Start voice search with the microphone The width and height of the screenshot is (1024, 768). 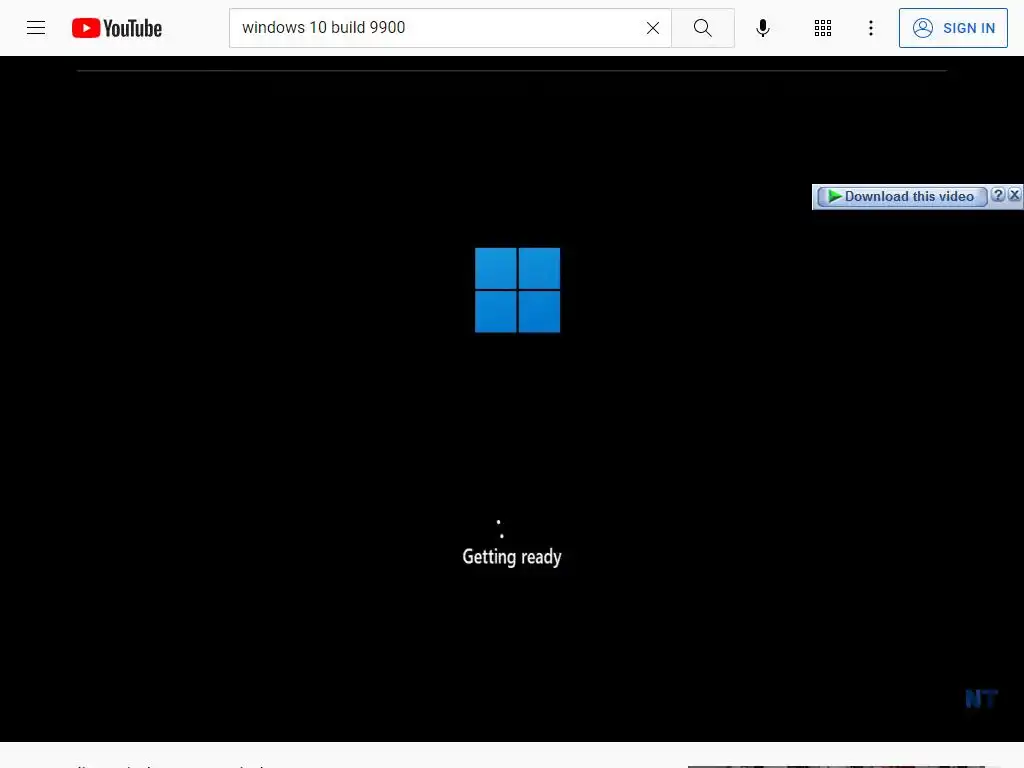[x=762, y=28]
